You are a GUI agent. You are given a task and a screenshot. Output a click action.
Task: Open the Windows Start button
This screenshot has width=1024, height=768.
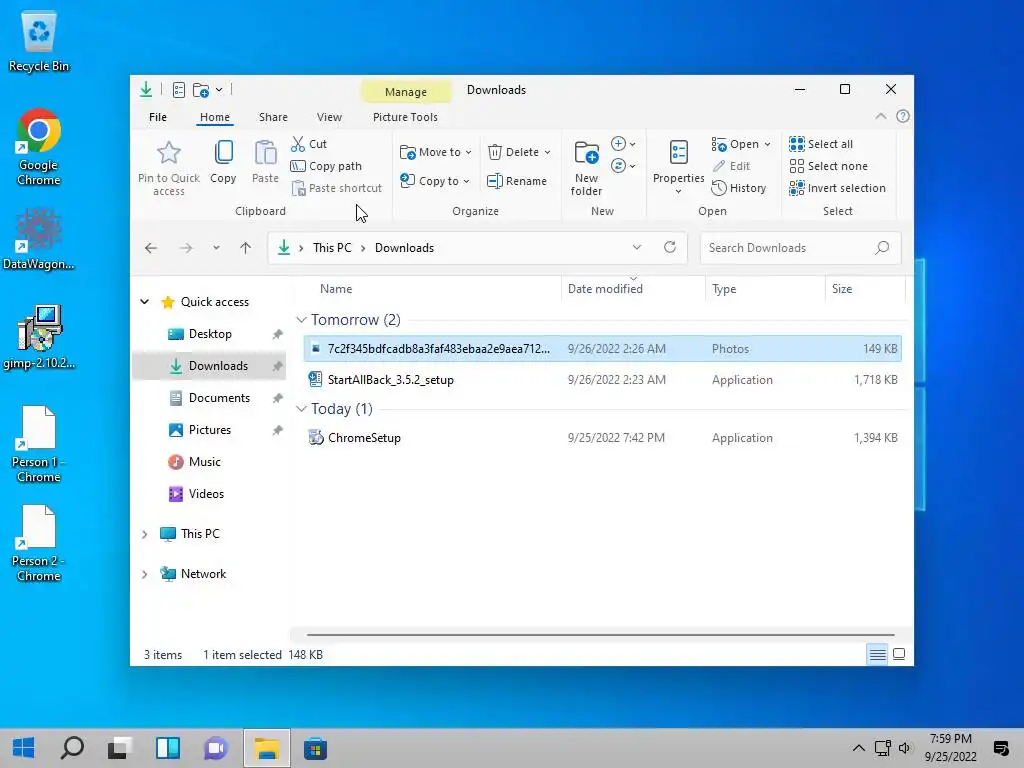point(24,748)
